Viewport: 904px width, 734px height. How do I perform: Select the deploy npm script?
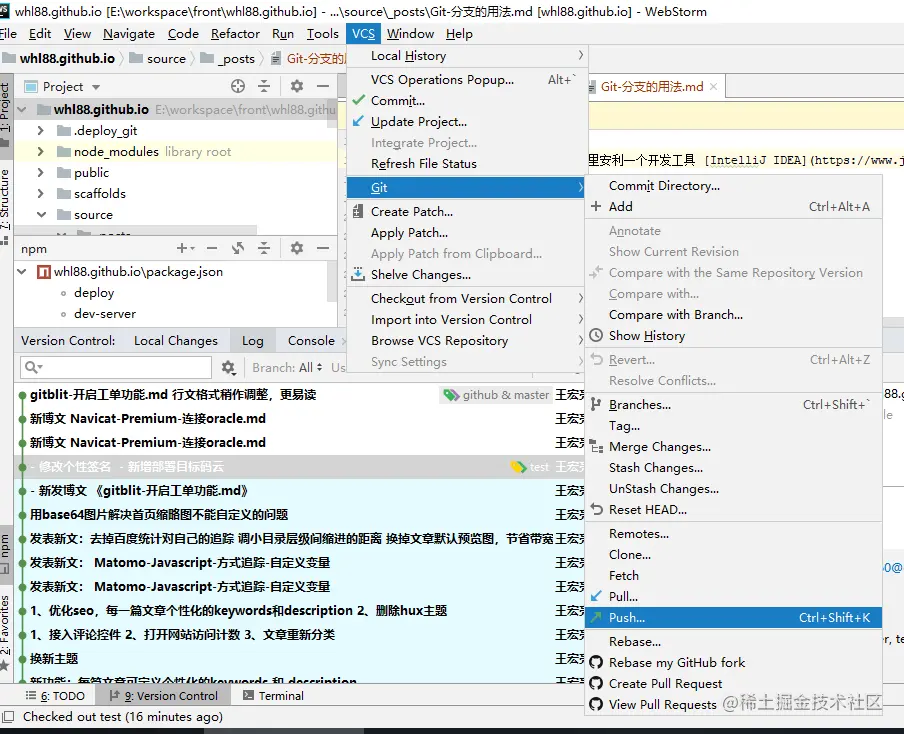(94, 293)
